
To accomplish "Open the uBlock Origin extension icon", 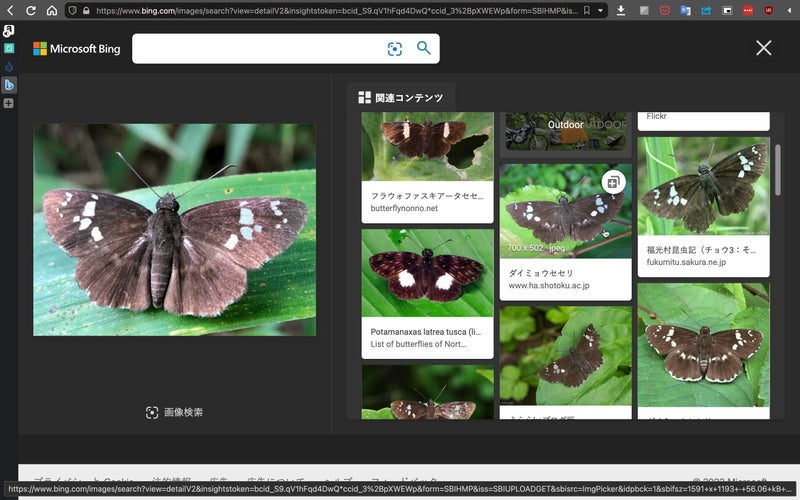I will point(768,10).
